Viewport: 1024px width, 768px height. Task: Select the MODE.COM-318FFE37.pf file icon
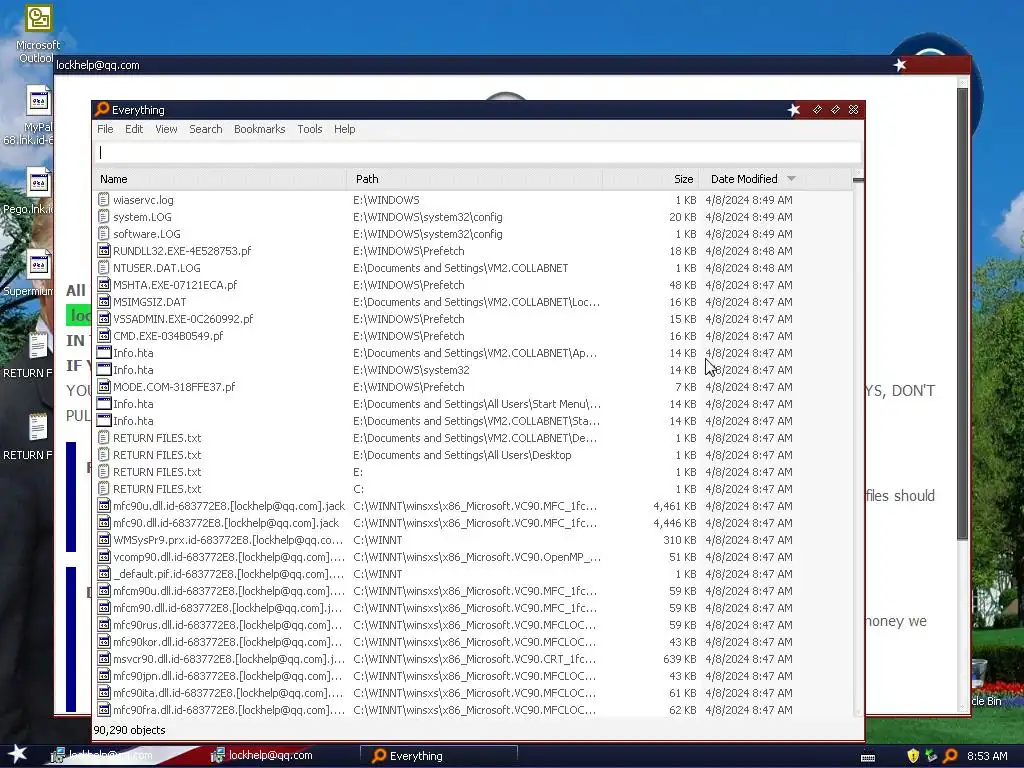pos(103,387)
